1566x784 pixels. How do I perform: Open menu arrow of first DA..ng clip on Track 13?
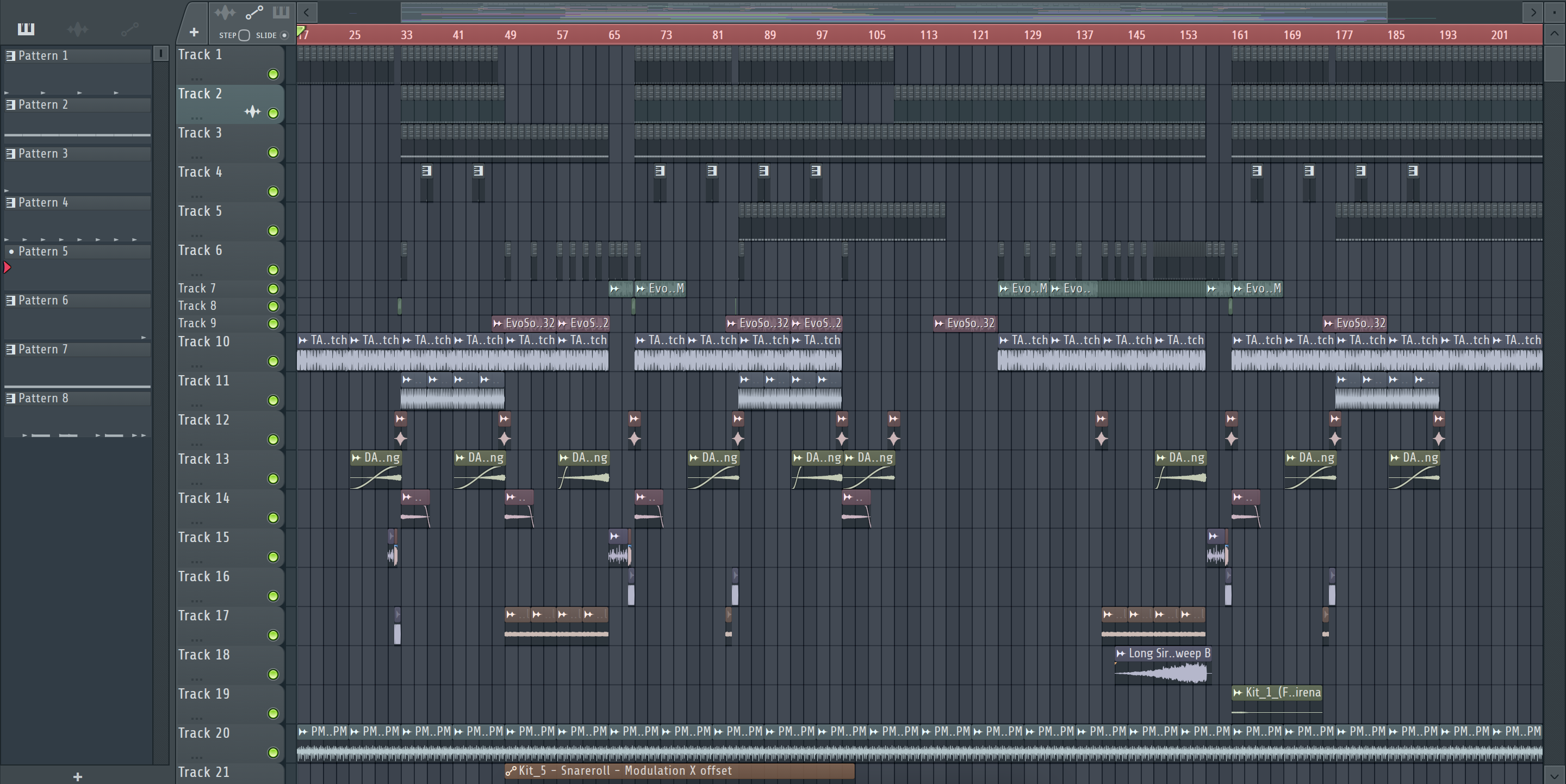pos(356,458)
